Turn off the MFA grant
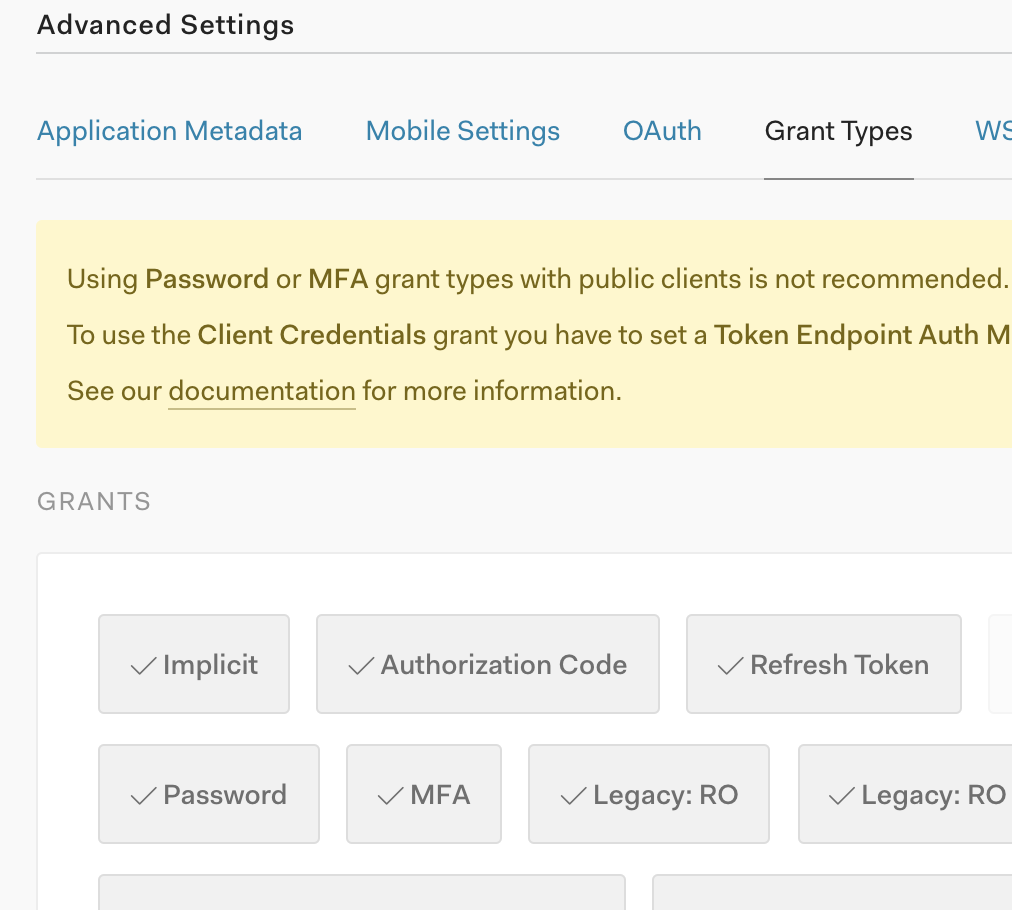The image size is (1012, 910). pos(424,794)
